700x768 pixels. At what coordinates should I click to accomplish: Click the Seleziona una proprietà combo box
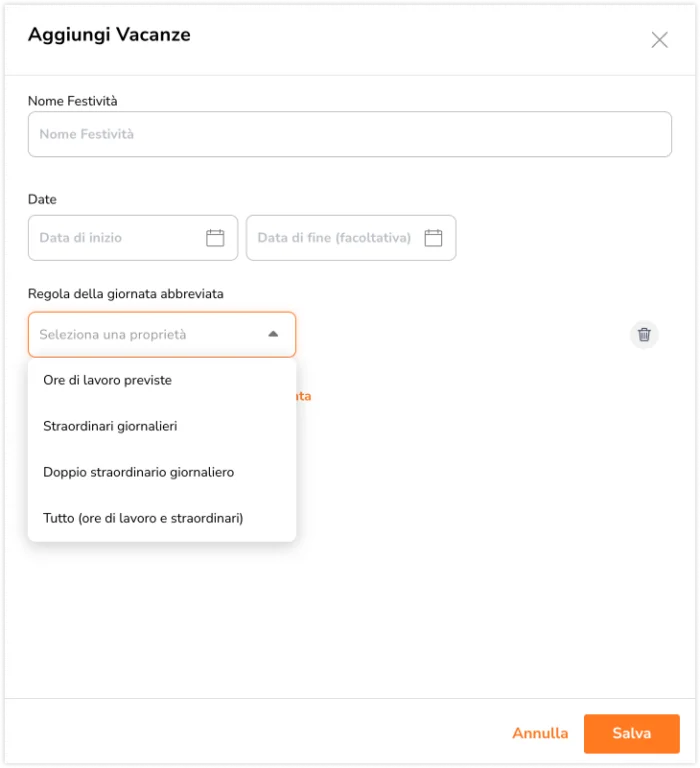click(162, 335)
